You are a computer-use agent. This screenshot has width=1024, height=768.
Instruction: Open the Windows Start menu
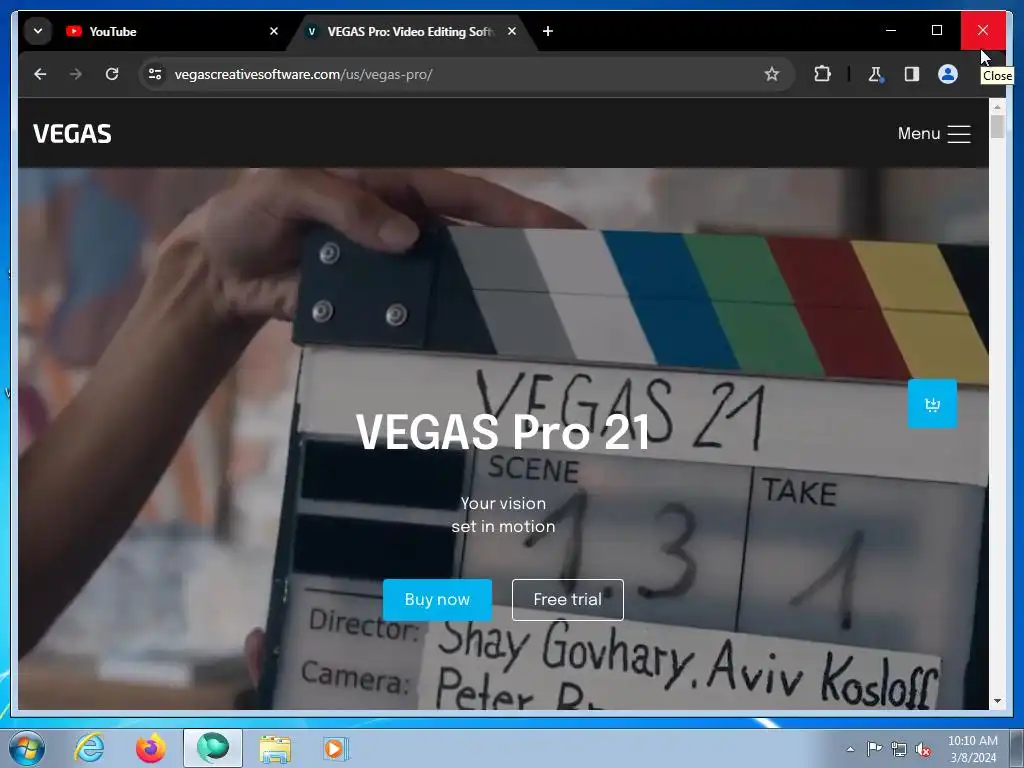pos(26,748)
